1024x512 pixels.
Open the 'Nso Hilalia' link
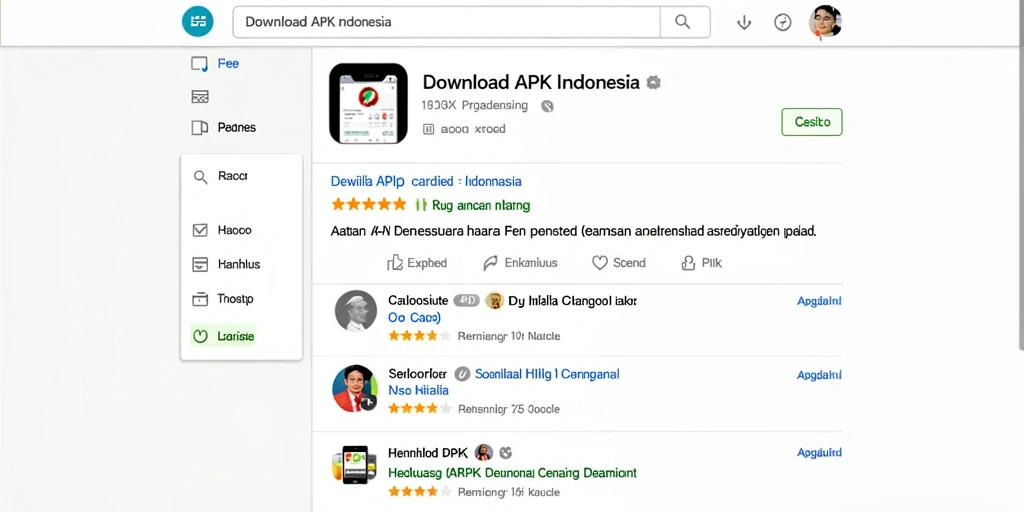click(x=418, y=391)
